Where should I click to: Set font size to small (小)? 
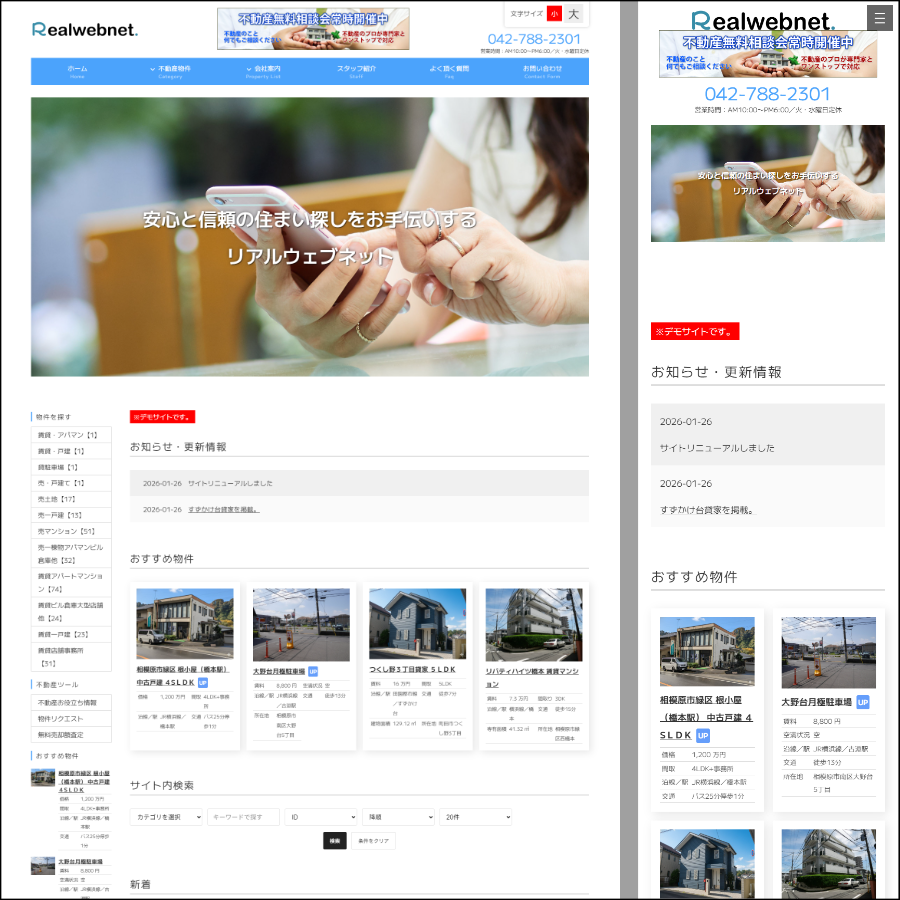point(554,14)
